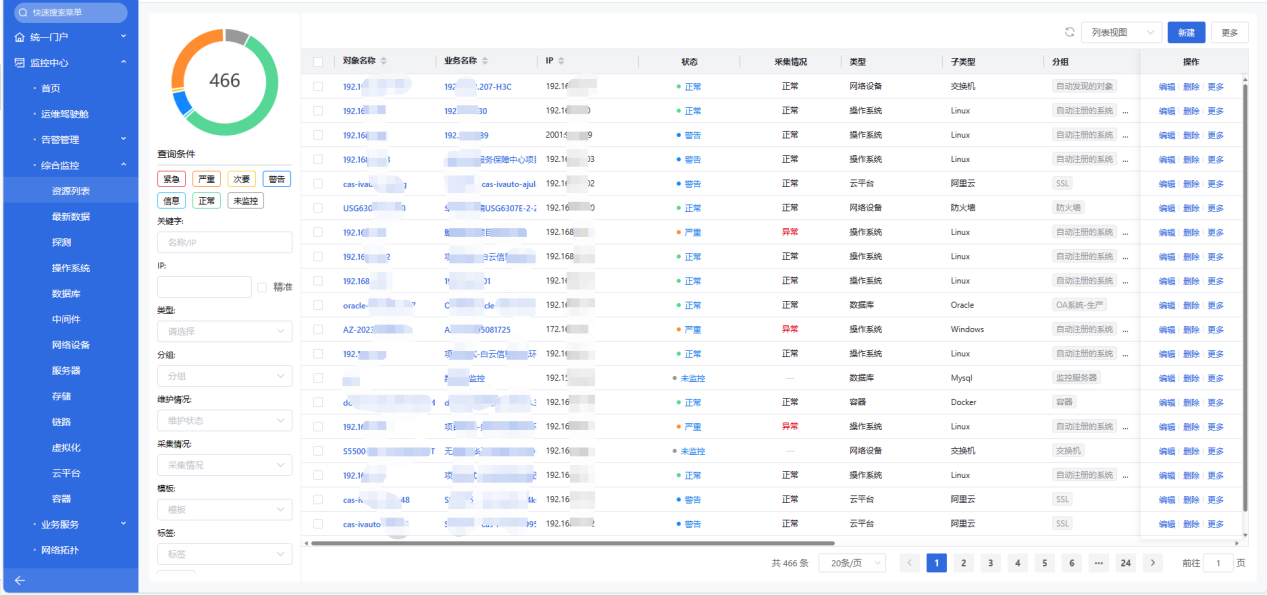Select 网络设备 in the sidebar menu
1267x596 pixels.
70,345
